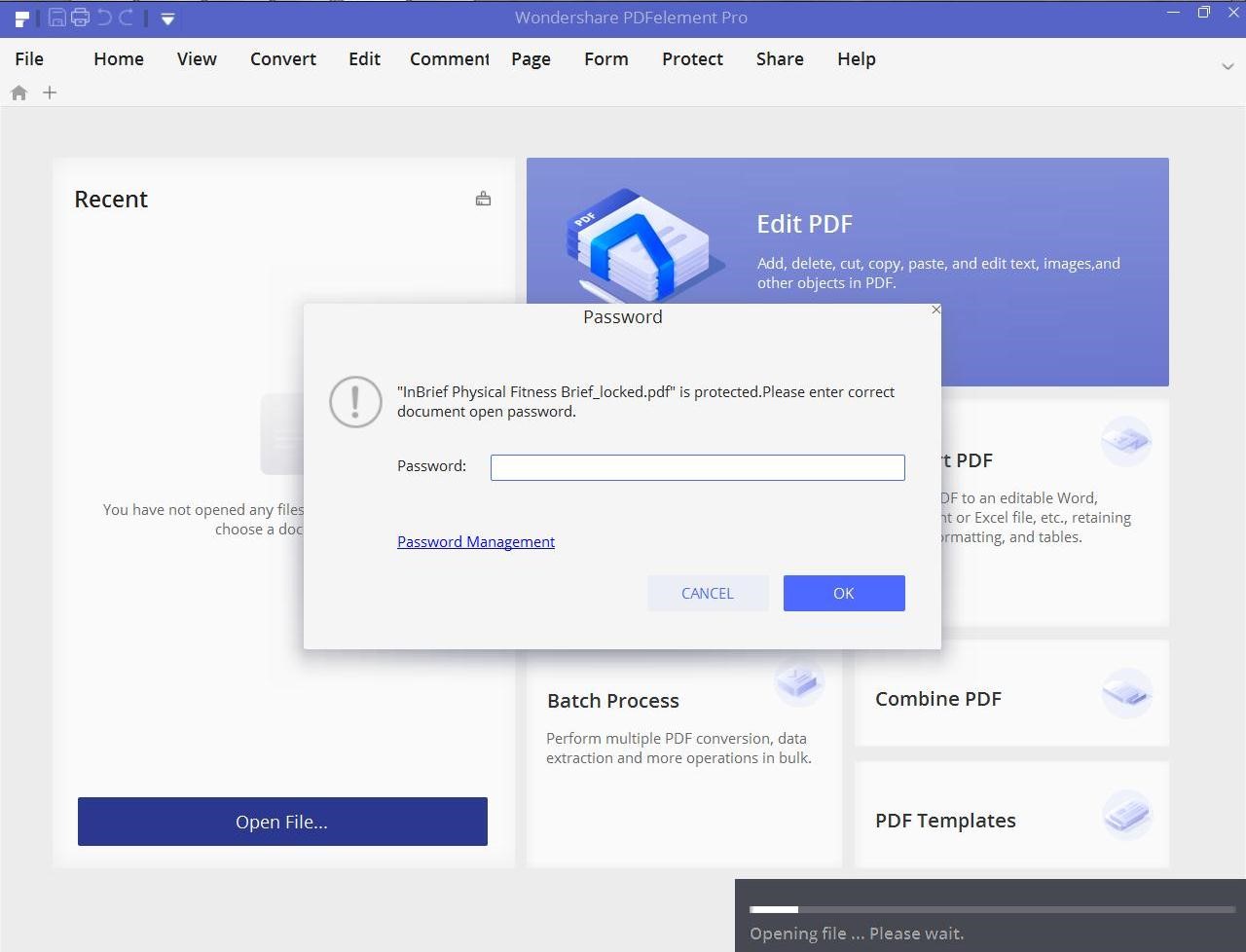The height and width of the screenshot is (952, 1246).
Task: Open the Password Management link
Action: pos(476,541)
